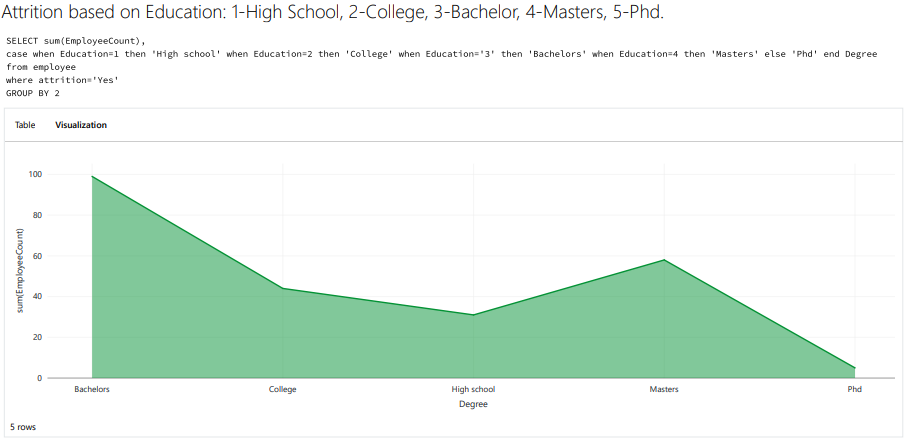
Task: Click the GROUP BY 2 query line
Action: coord(33,93)
